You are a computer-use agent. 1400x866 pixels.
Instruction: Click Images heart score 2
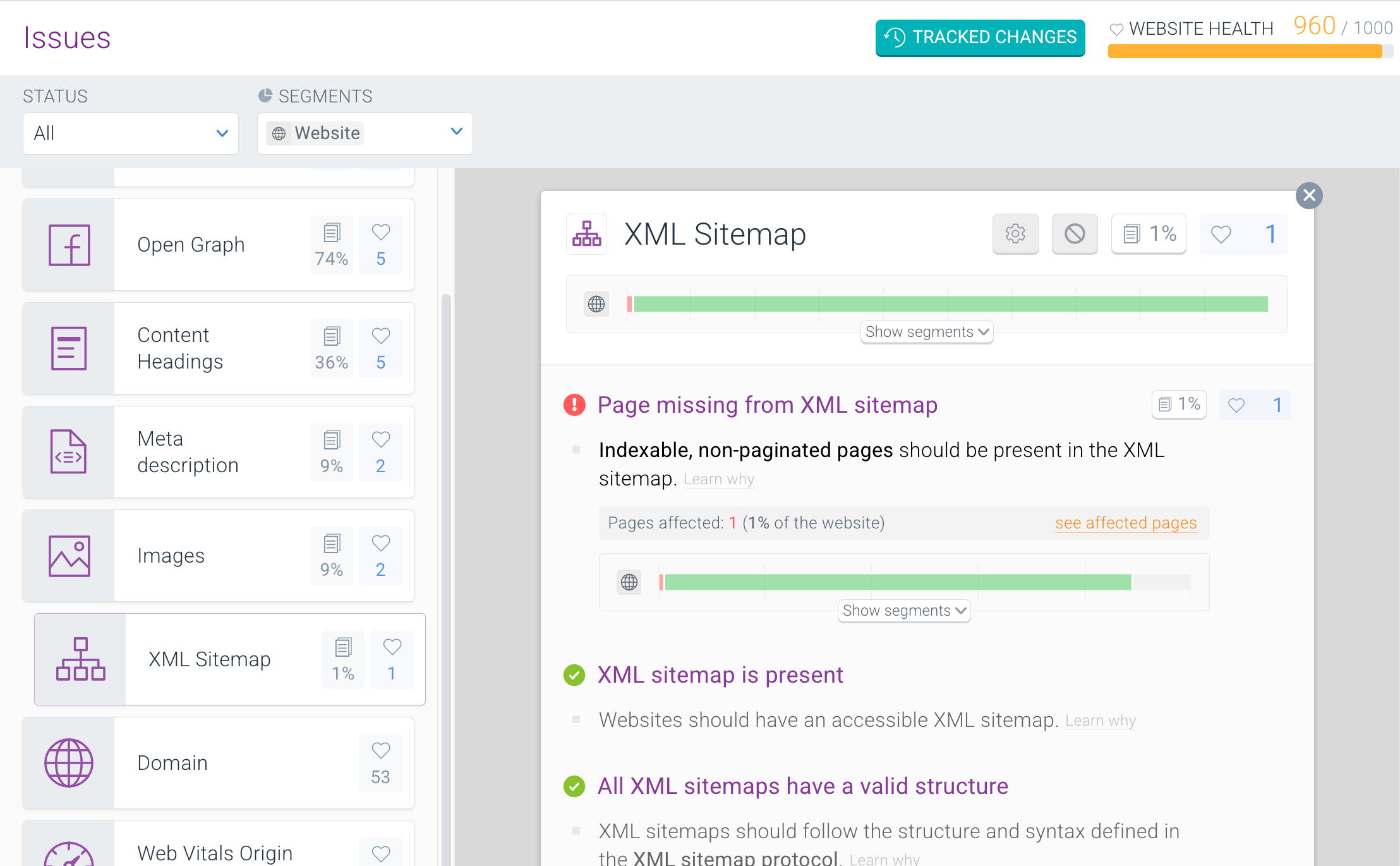380,556
